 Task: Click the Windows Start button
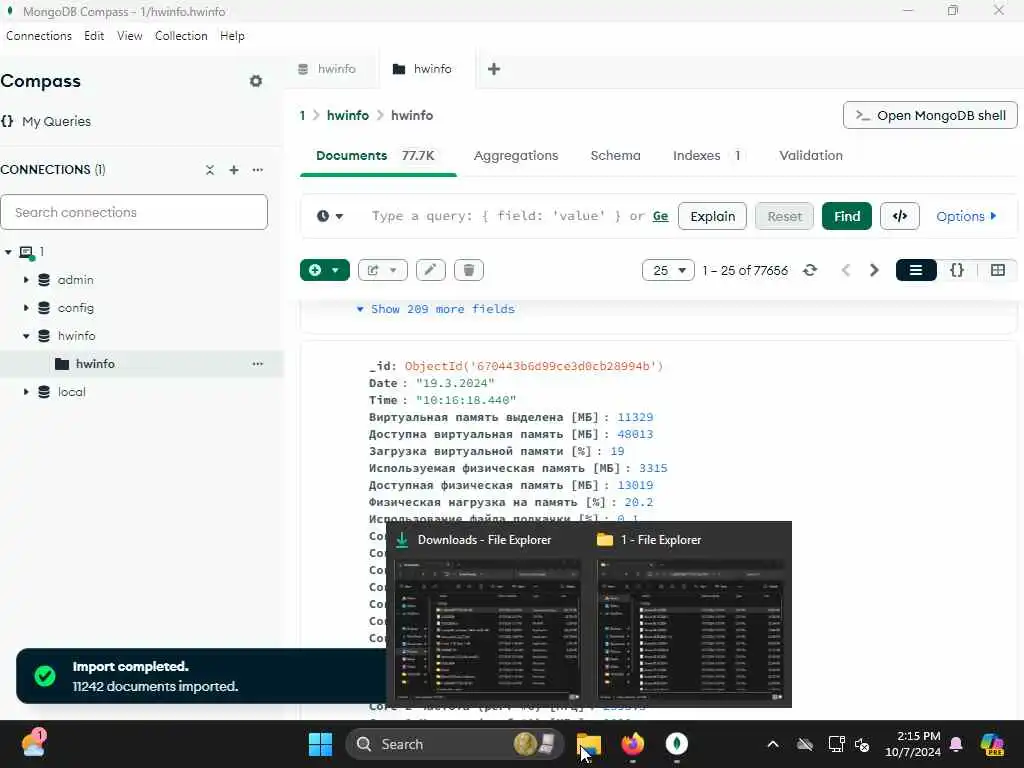click(320, 744)
